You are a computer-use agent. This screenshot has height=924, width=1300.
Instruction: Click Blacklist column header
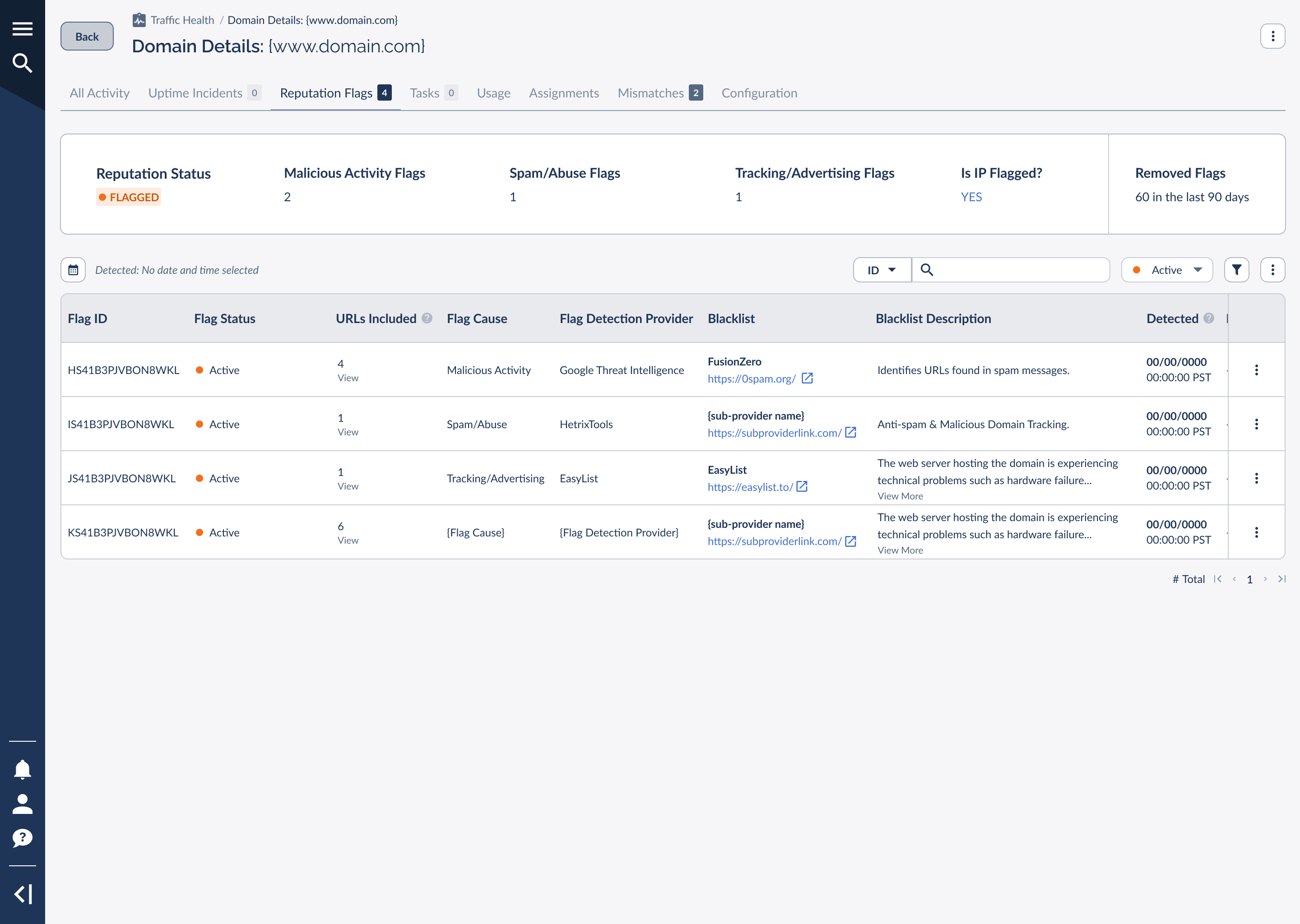(x=731, y=318)
